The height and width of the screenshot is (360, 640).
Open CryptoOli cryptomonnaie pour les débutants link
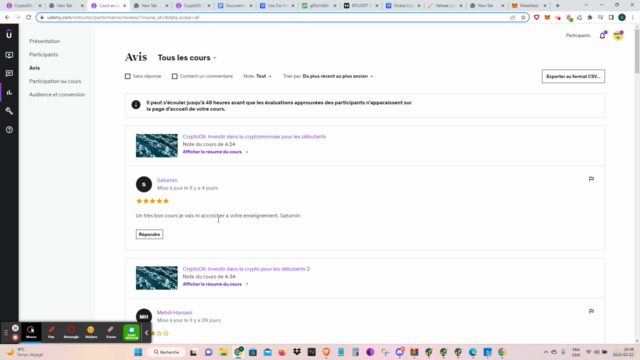pyautogui.click(x=254, y=137)
